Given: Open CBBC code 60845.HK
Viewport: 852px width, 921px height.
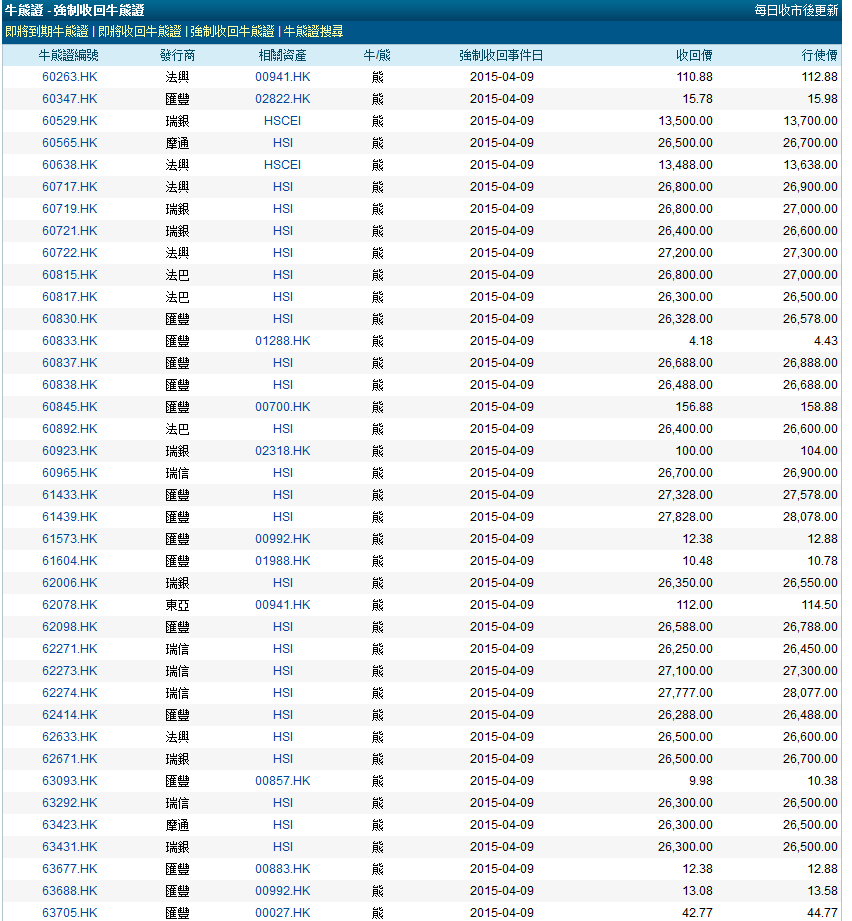Looking at the screenshot, I should tap(70, 407).
